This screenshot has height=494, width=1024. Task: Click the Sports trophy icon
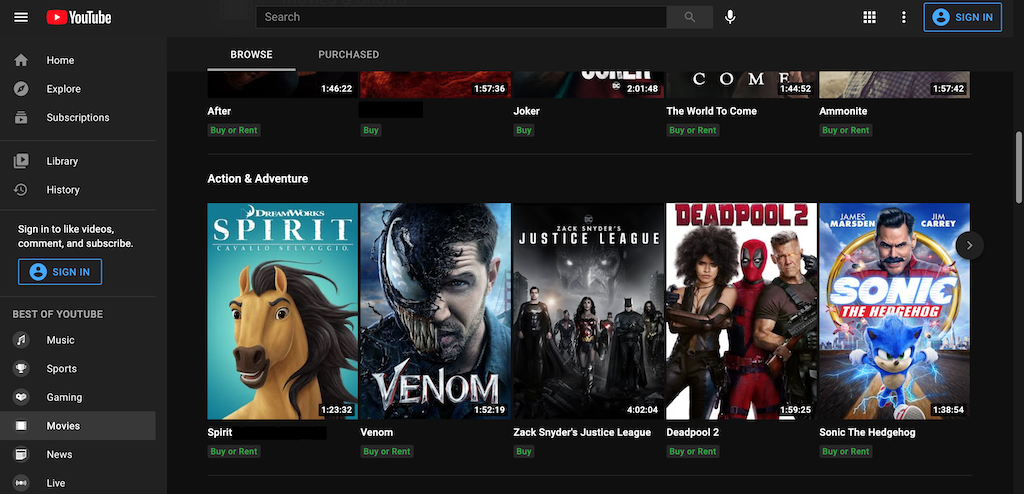tap(21, 369)
